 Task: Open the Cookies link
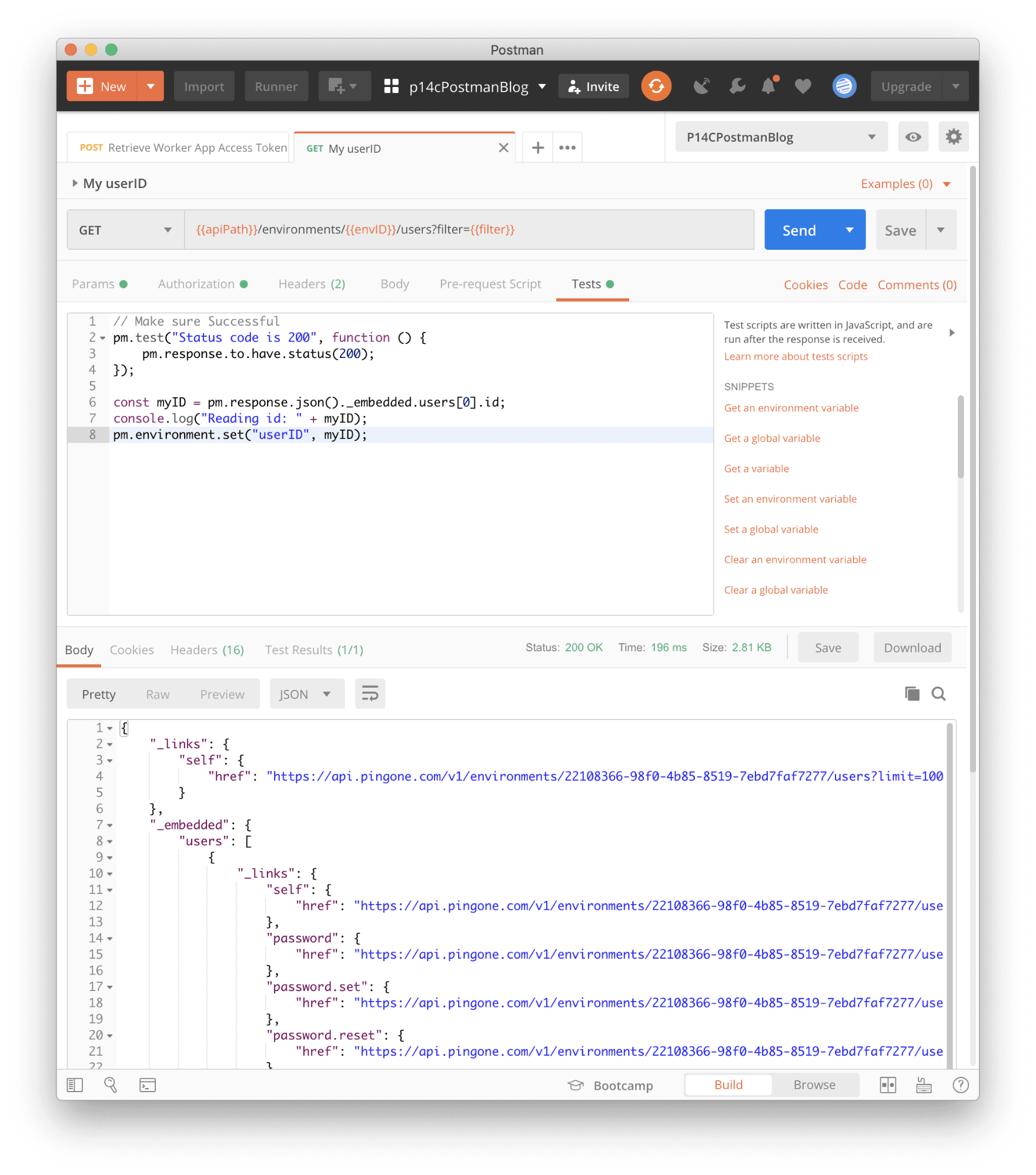tap(806, 284)
